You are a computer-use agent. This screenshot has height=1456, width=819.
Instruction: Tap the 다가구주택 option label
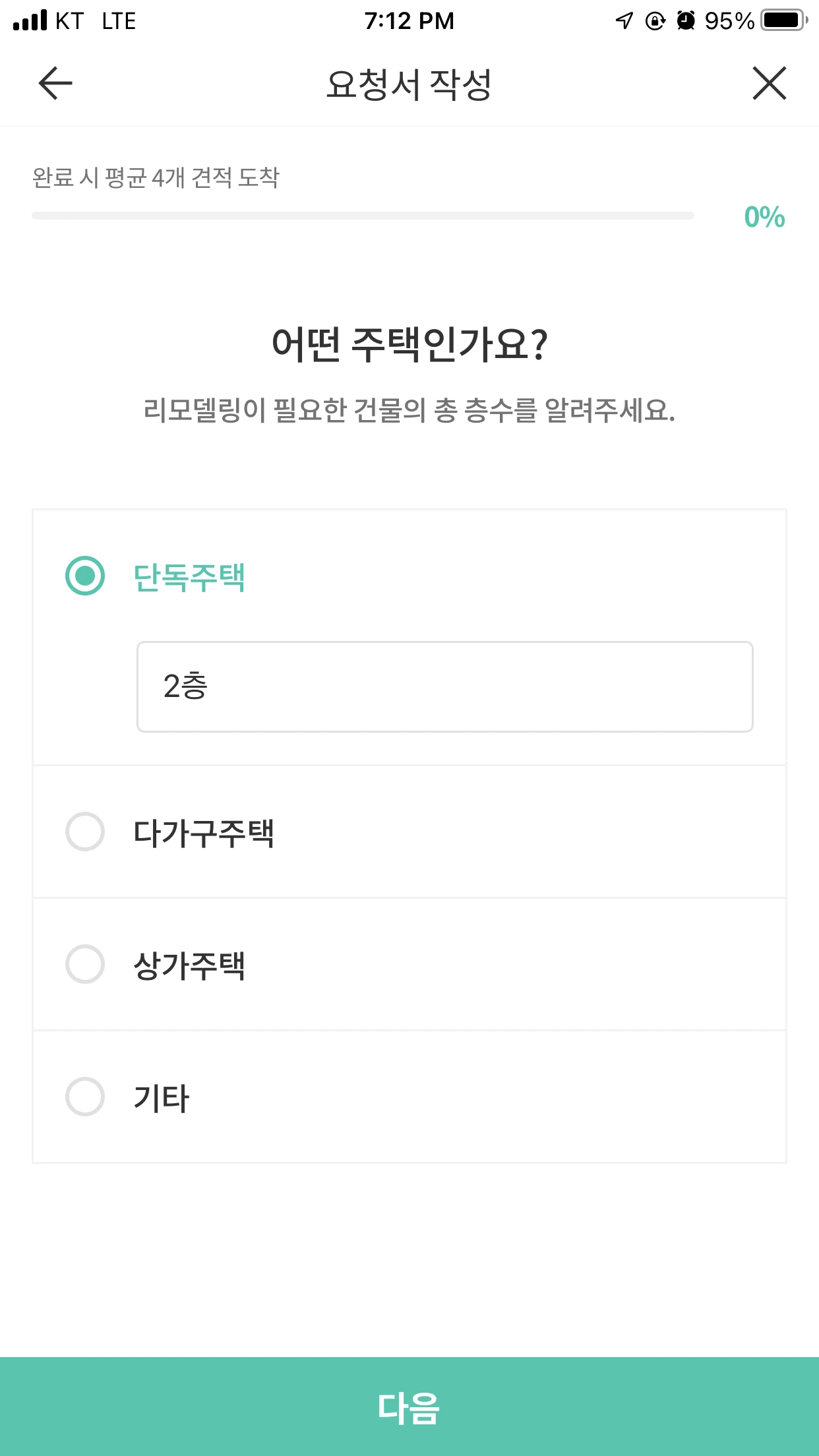[x=204, y=833]
